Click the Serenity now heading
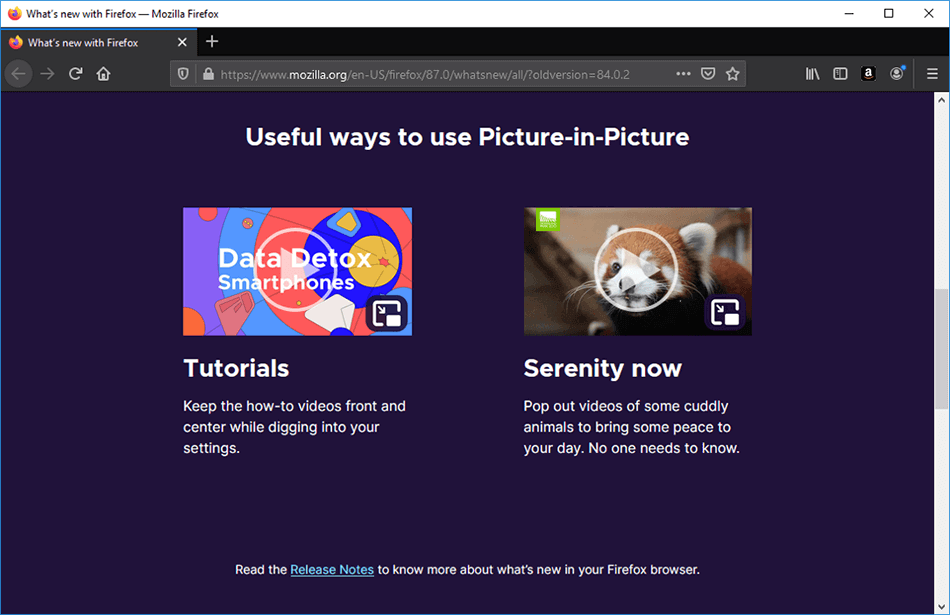The image size is (950, 615). [x=603, y=368]
